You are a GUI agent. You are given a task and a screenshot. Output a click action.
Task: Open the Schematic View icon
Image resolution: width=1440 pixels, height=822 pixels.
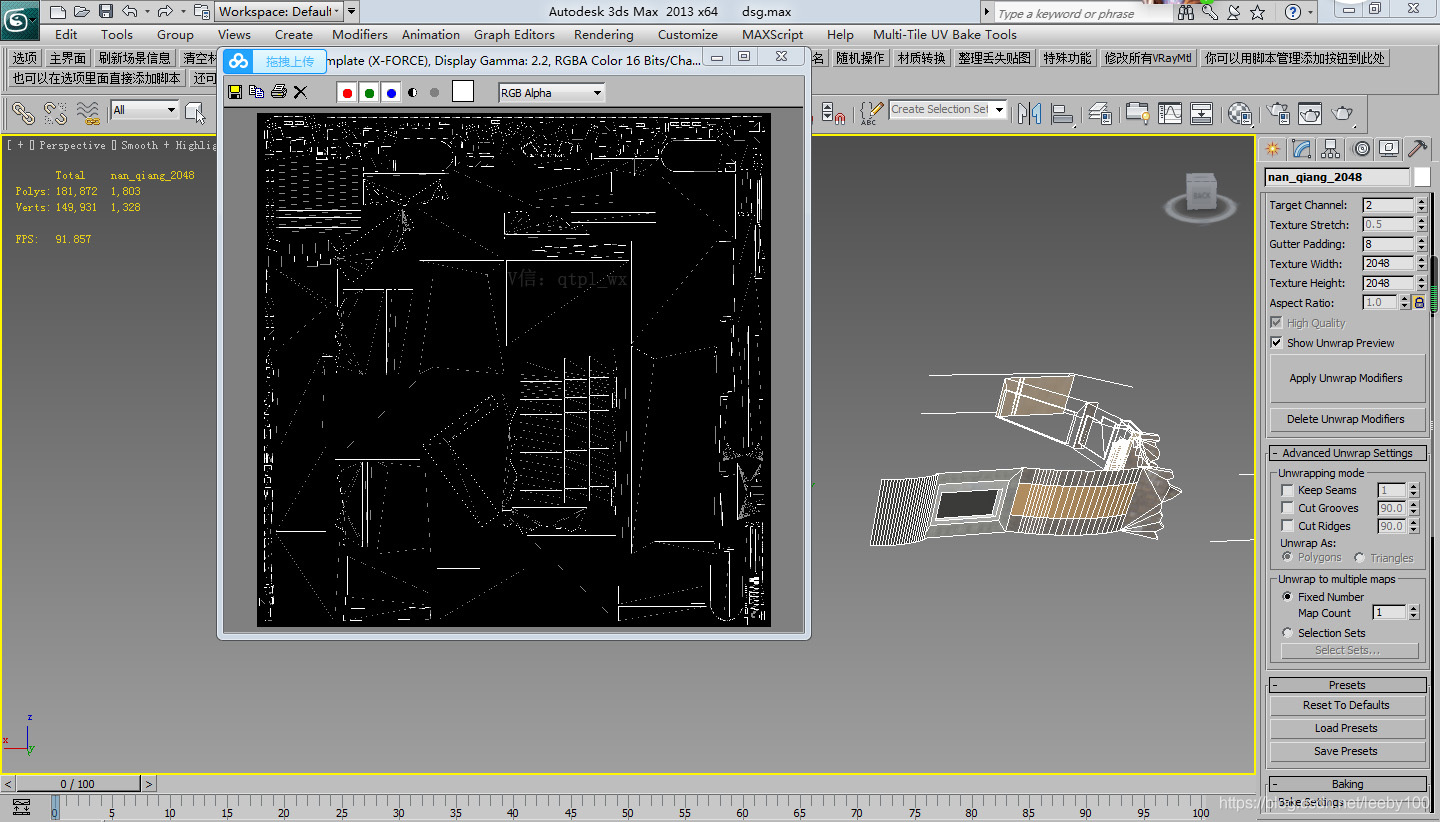1201,112
